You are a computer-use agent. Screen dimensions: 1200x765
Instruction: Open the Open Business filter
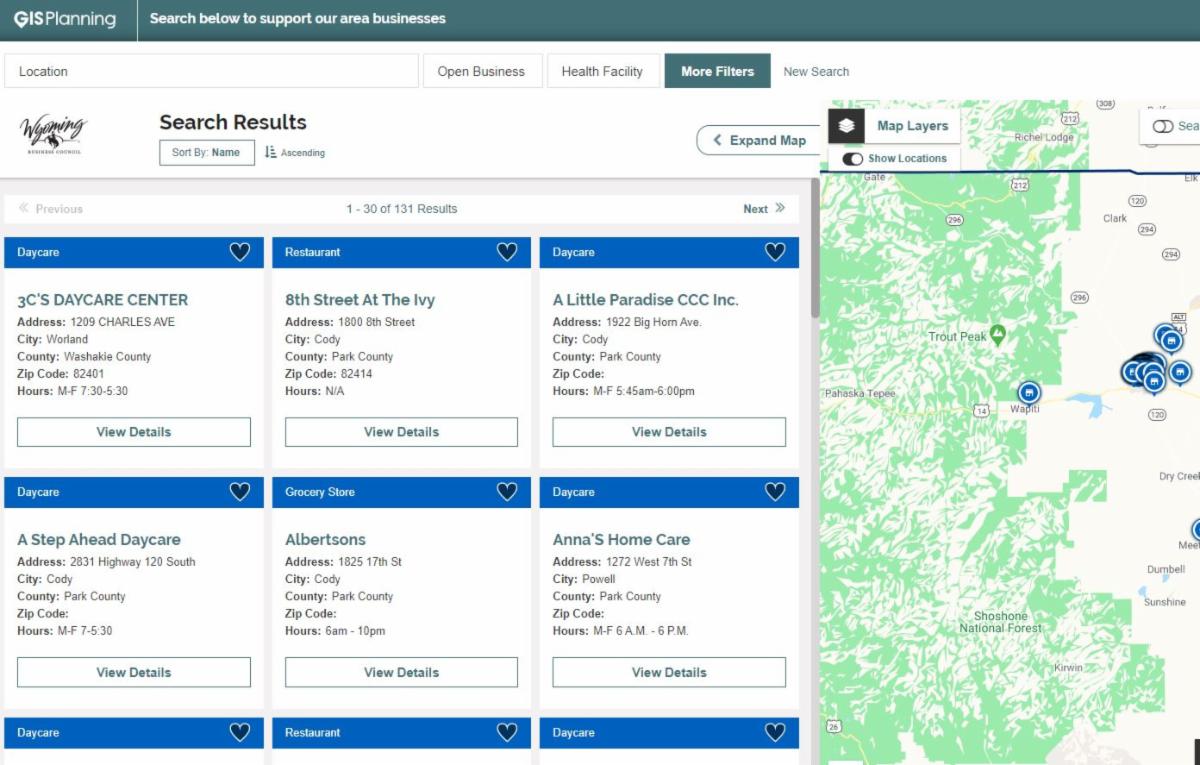(481, 71)
